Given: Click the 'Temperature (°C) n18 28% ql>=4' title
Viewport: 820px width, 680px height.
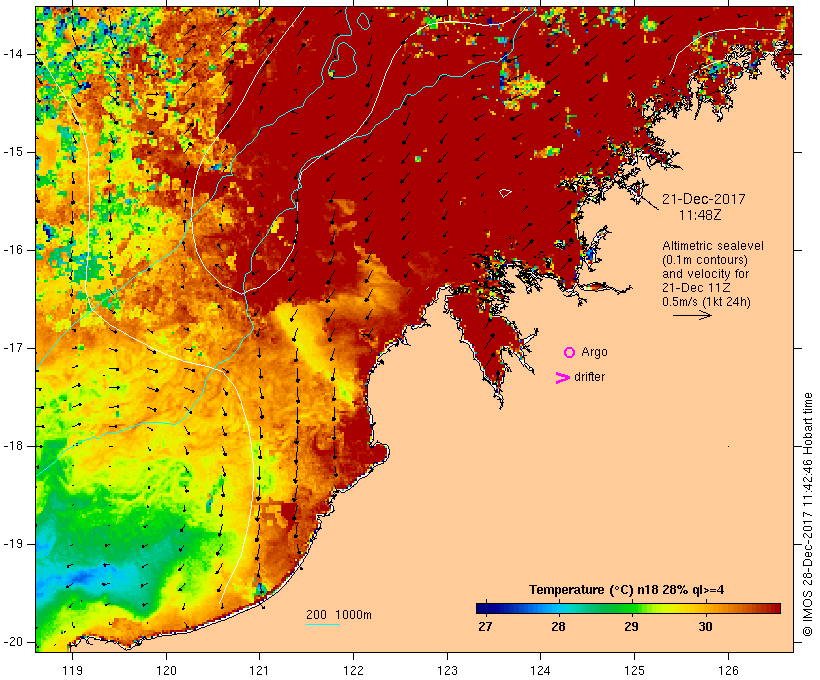Looking at the screenshot, I should [x=627, y=590].
